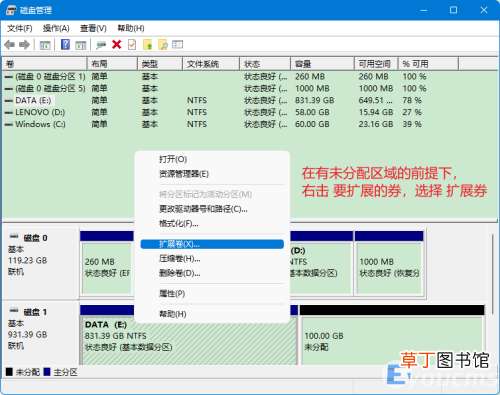Click the properties checkmark toolbar icon

coord(132,44)
